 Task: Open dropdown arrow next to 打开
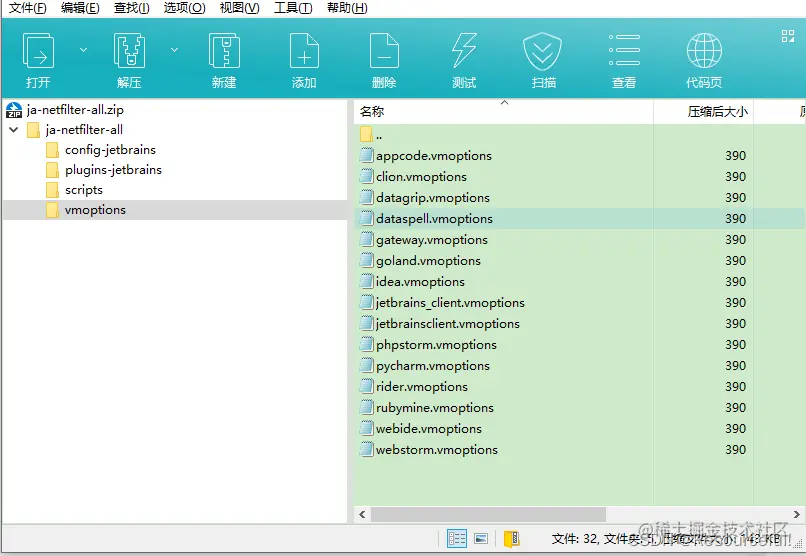click(x=83, y=50)
